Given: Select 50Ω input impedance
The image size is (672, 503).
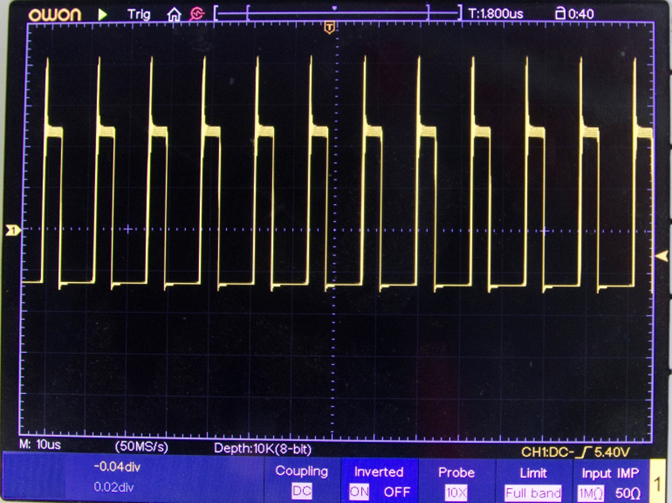Looking at the screenshot, I should coord(628,492).
